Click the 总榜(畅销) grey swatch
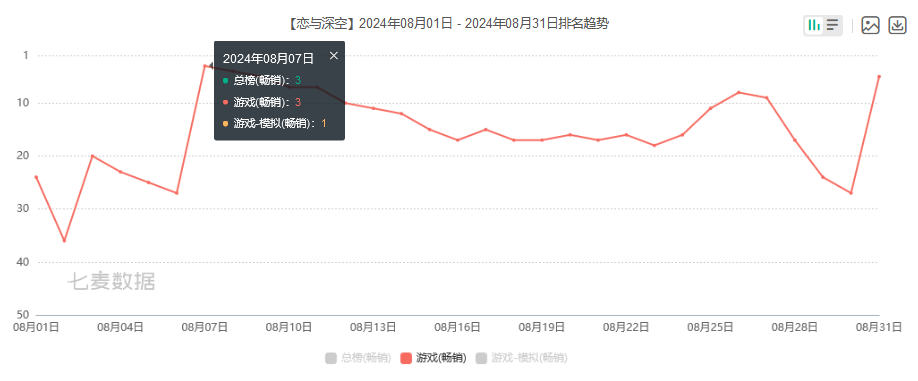The height and width of the screenshot is (381, 918). pyautogui.click(x=331, y=358)
